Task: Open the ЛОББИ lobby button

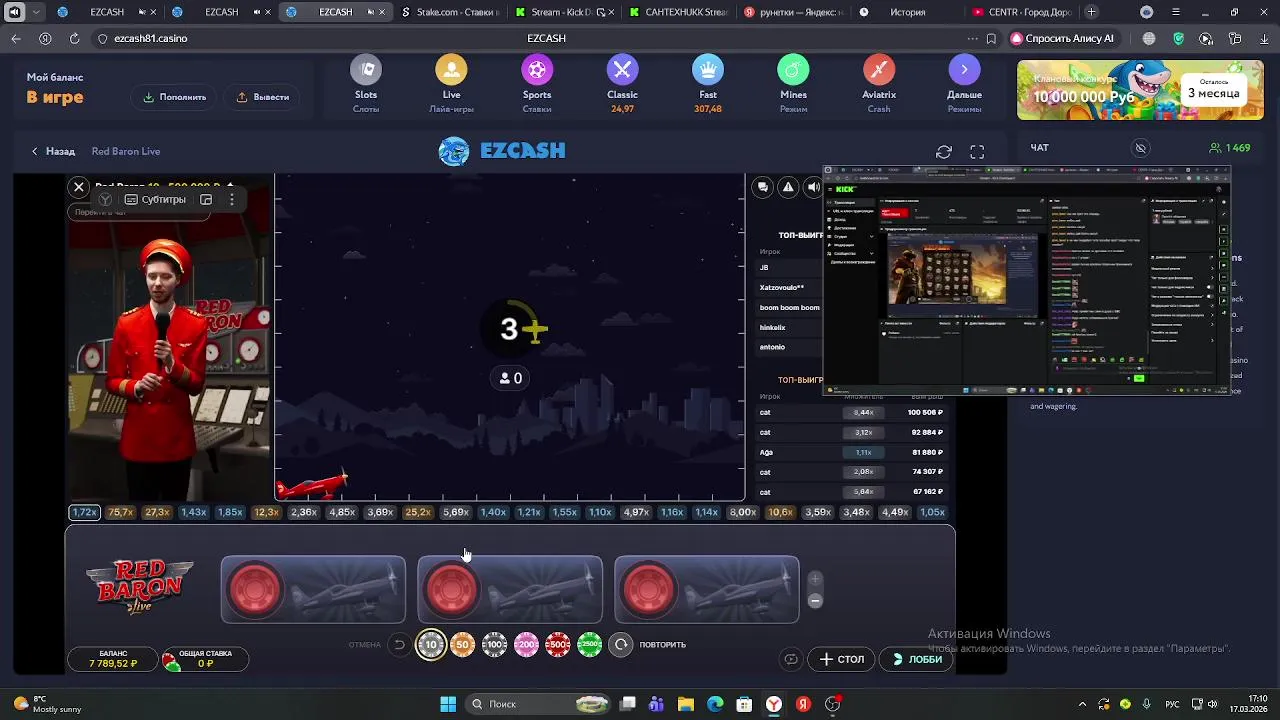Action: (x=917, y=659)
